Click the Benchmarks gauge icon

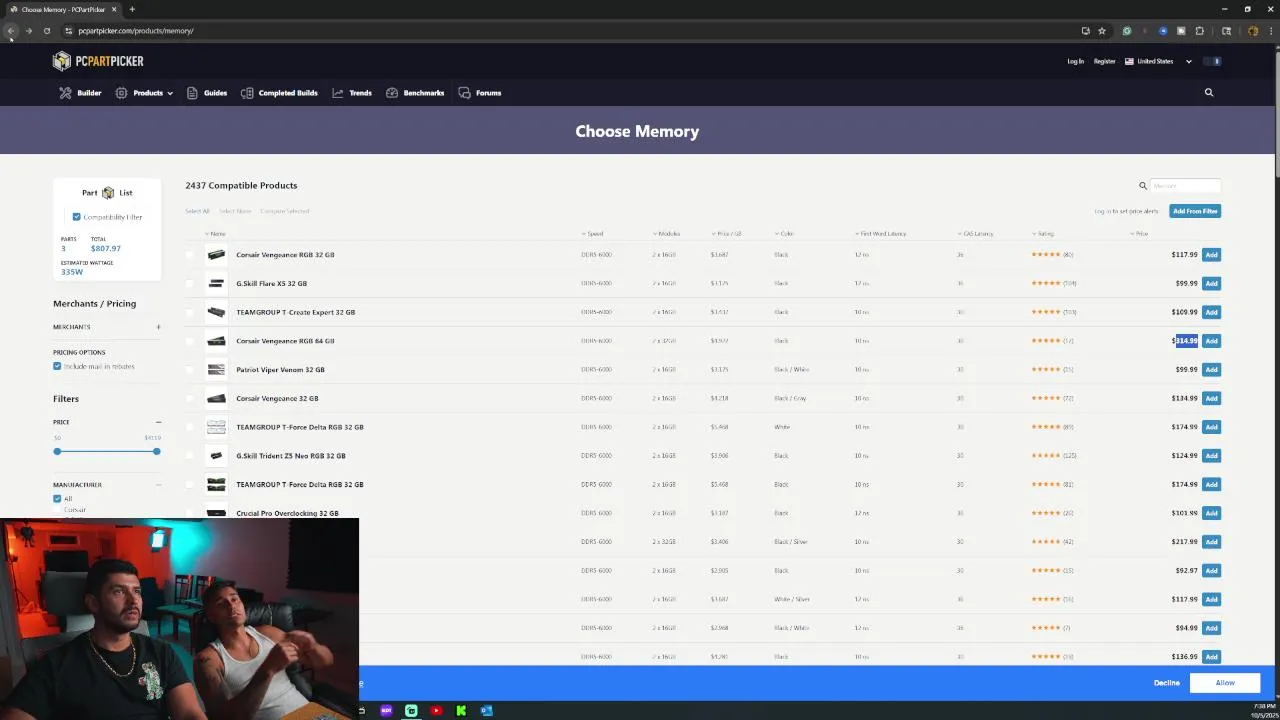[392, 93]
